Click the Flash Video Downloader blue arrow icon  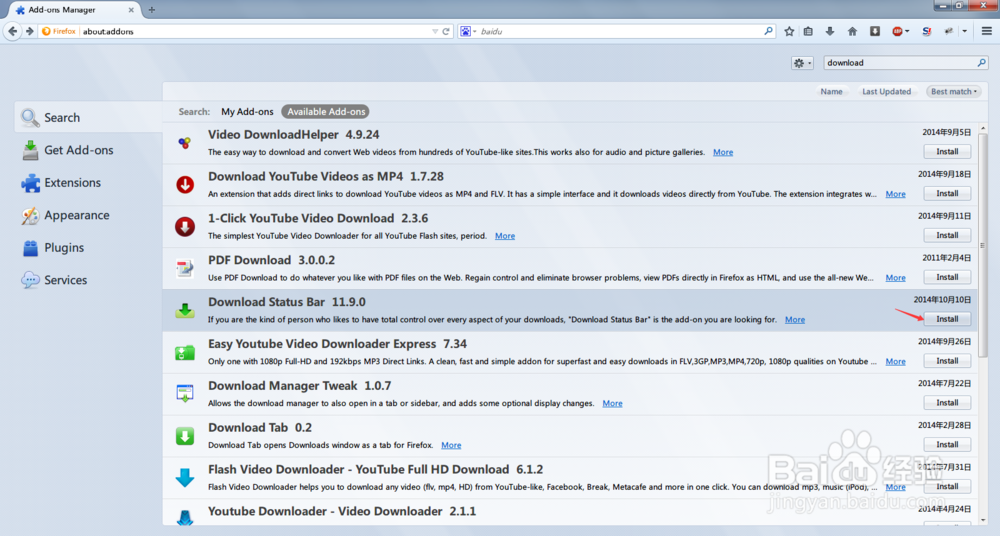coord(185,477)
